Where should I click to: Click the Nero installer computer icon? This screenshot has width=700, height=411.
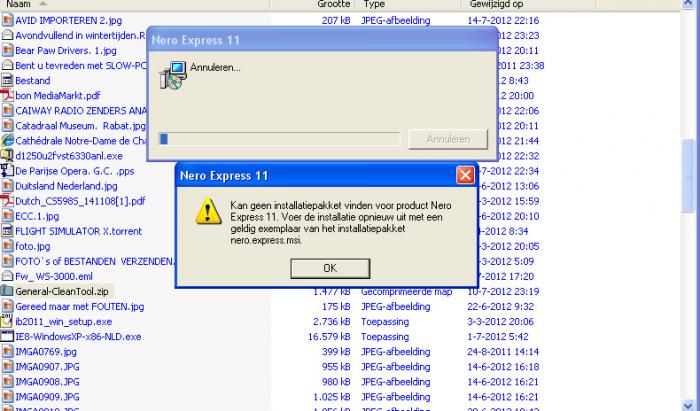click(x=172, y=75)
